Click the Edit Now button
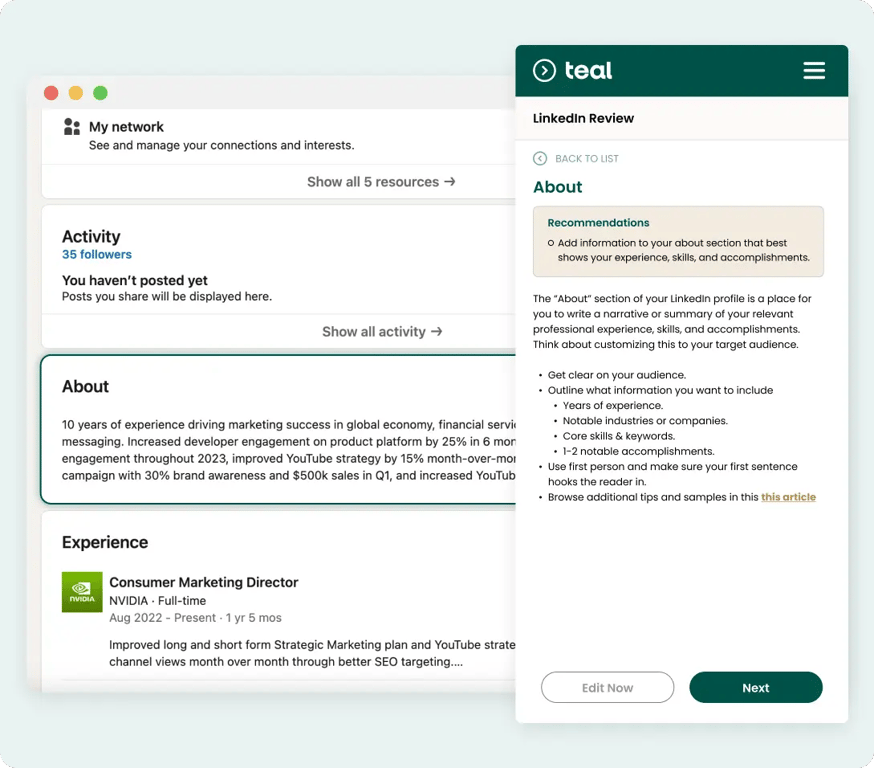 coord(607,687)
